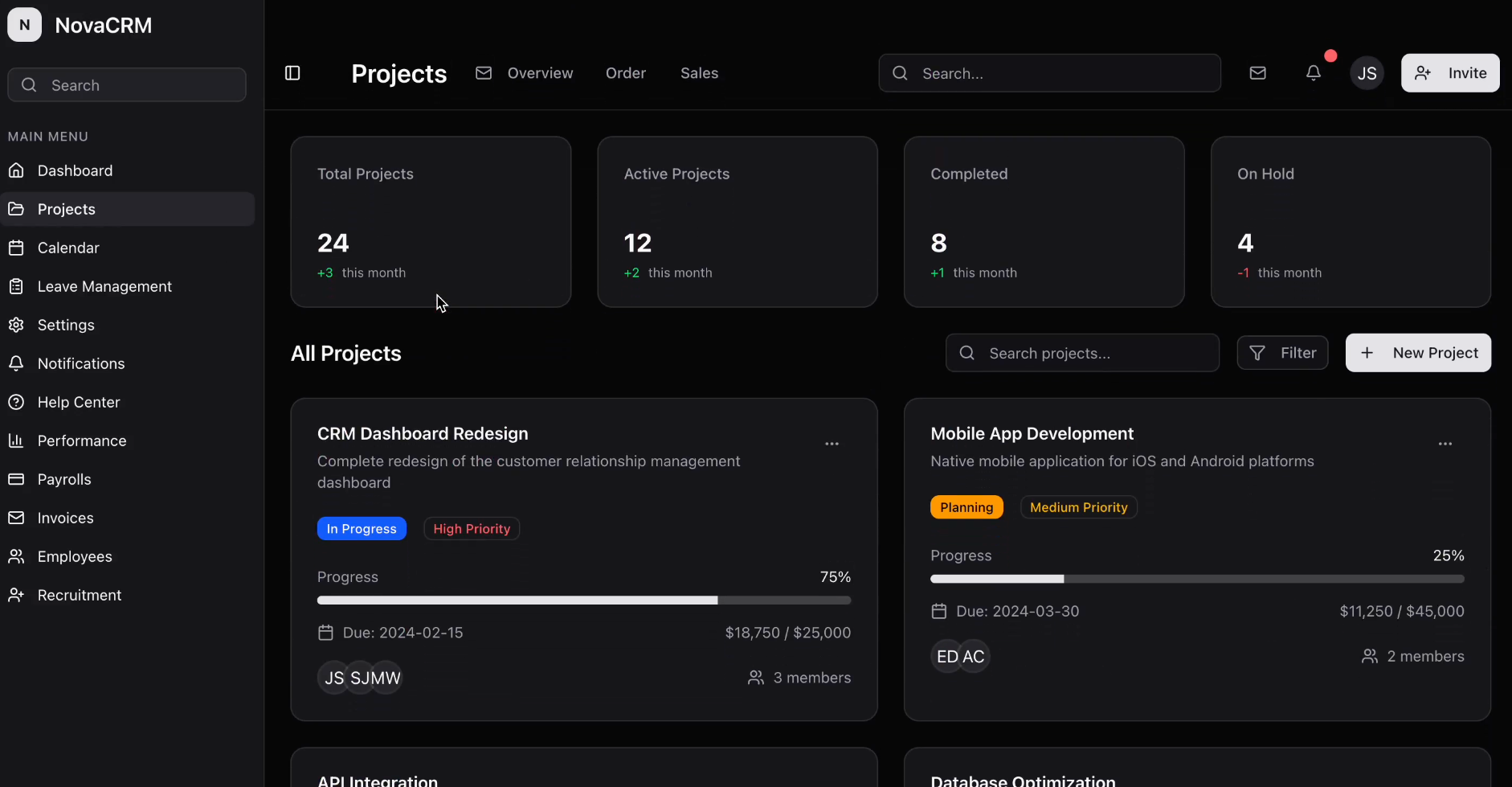
Task: Switch to the Order tab
Action: [x=626, y=73]
